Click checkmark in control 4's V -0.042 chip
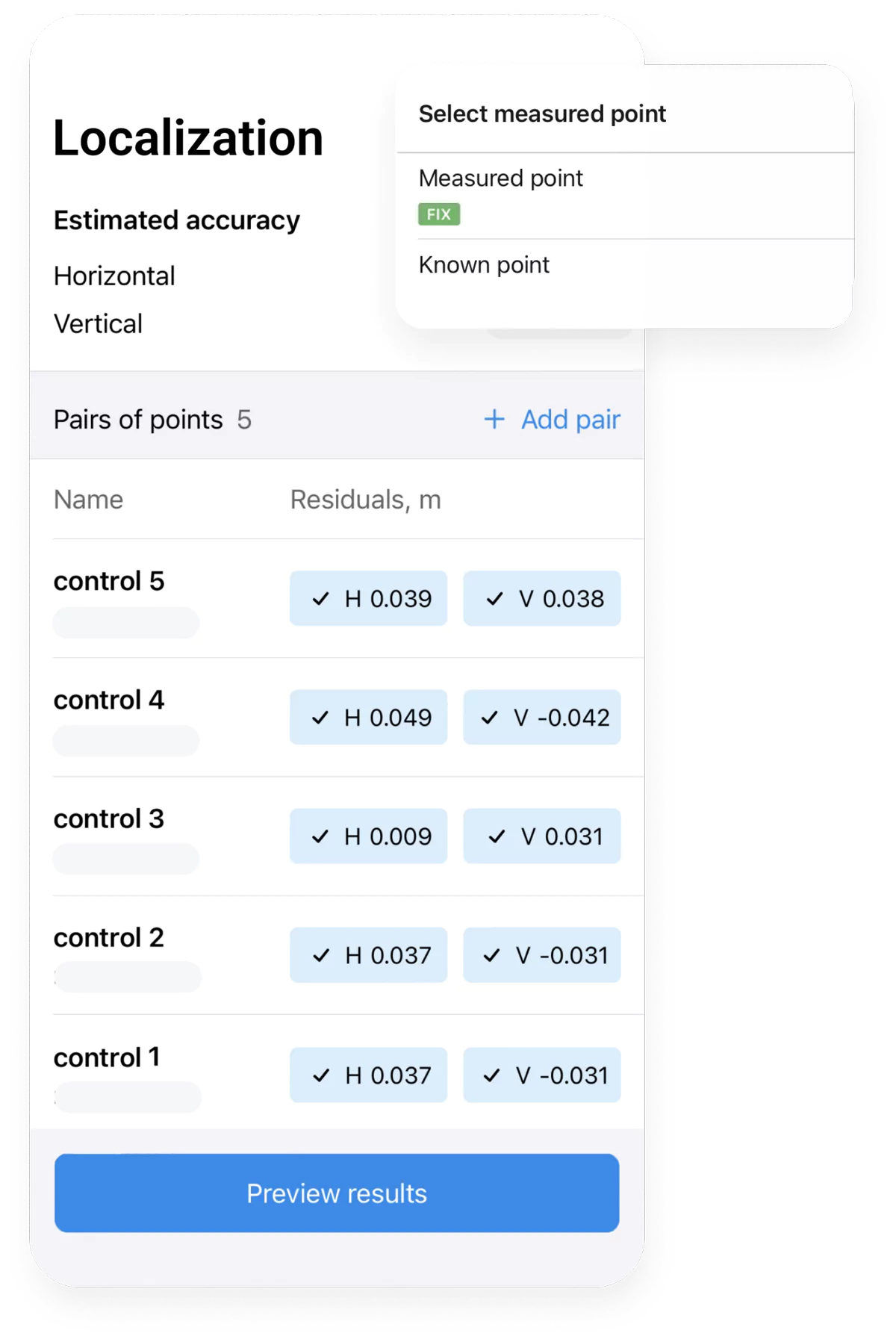 (490, 717)
